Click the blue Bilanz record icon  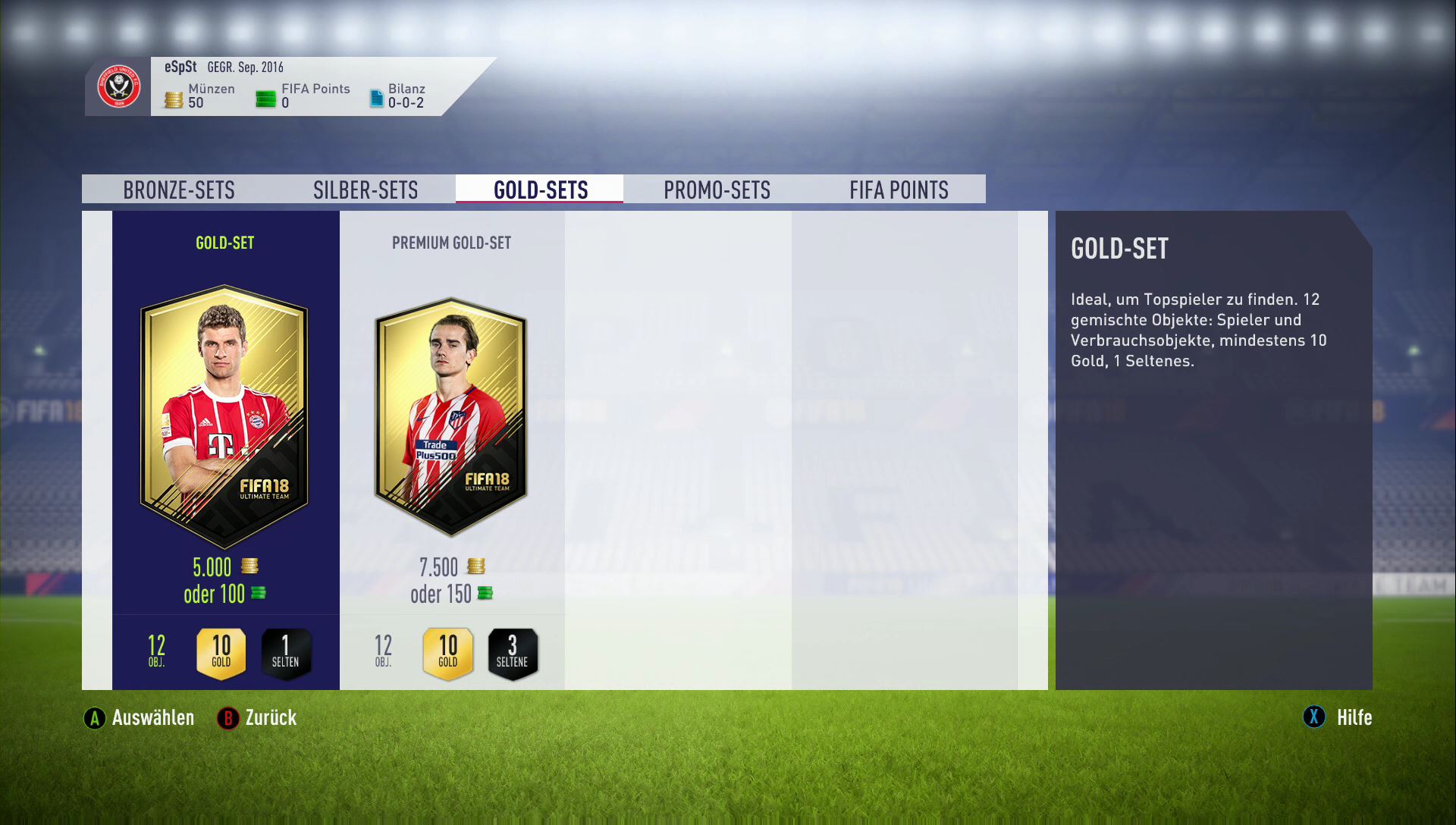click(x=376, y=99)
